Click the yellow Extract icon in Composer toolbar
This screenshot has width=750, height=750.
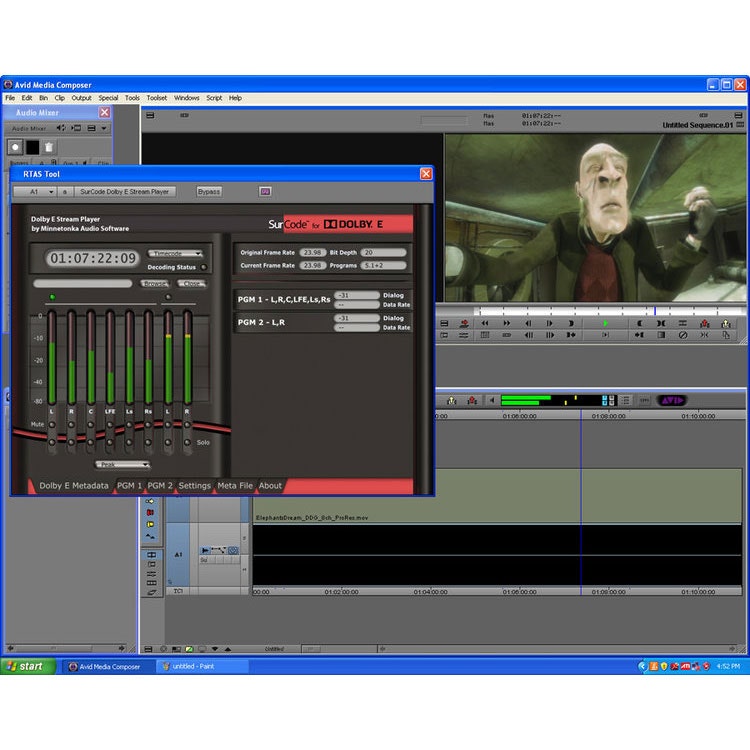click(x=726, y=324)
